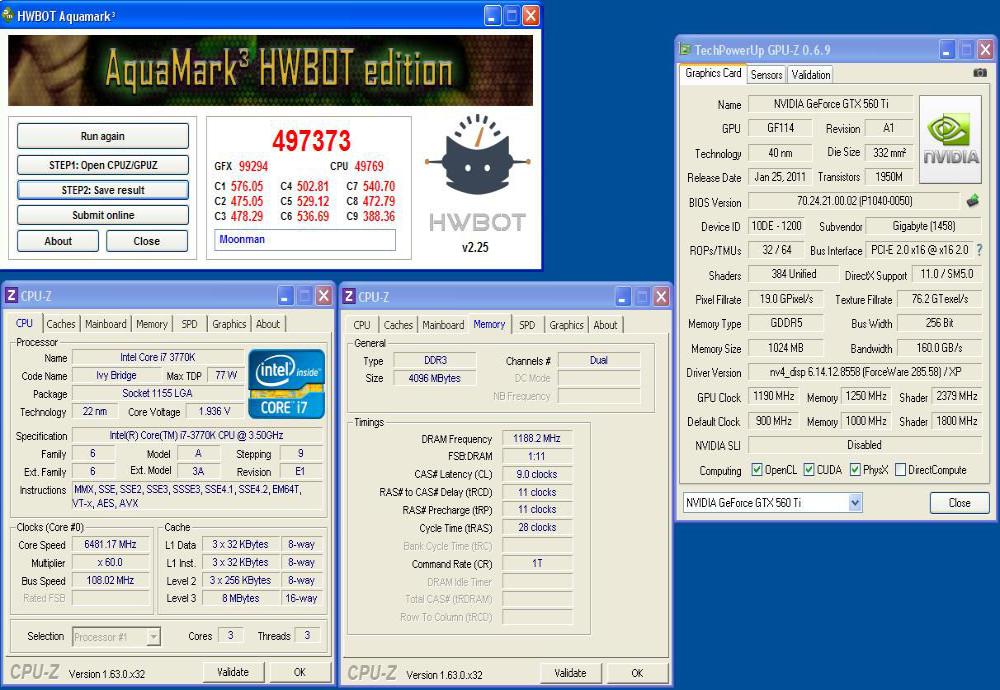The image size is (1000, 690).
Task: Minimize the GPU-Z window
Action: tap(947, 50)
